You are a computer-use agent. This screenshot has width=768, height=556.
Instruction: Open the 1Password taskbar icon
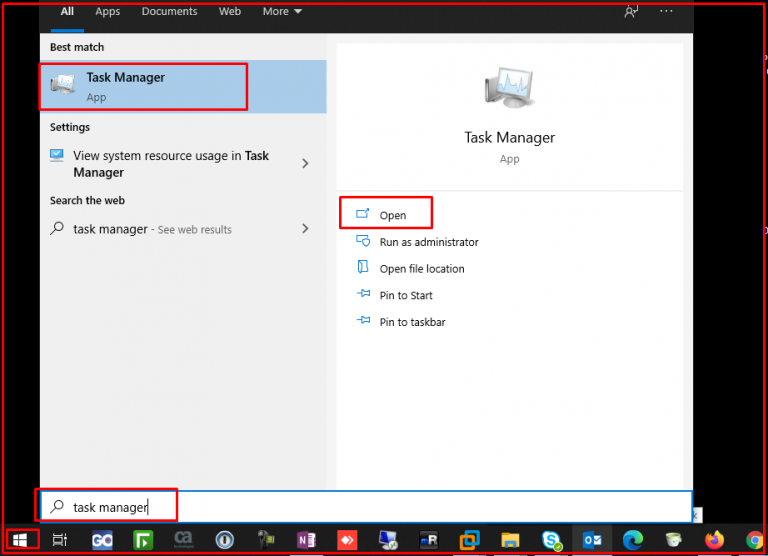click(x=225, y=540)
